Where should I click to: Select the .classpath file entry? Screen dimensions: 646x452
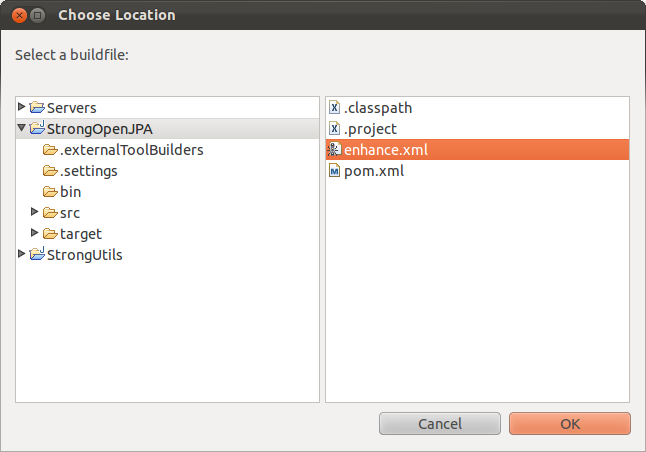pos(377,108)
